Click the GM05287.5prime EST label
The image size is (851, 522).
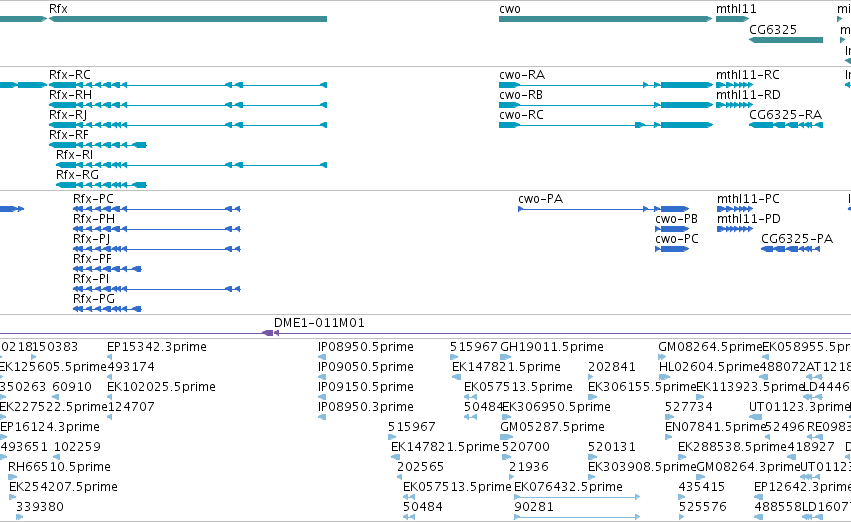pos(552,427)
